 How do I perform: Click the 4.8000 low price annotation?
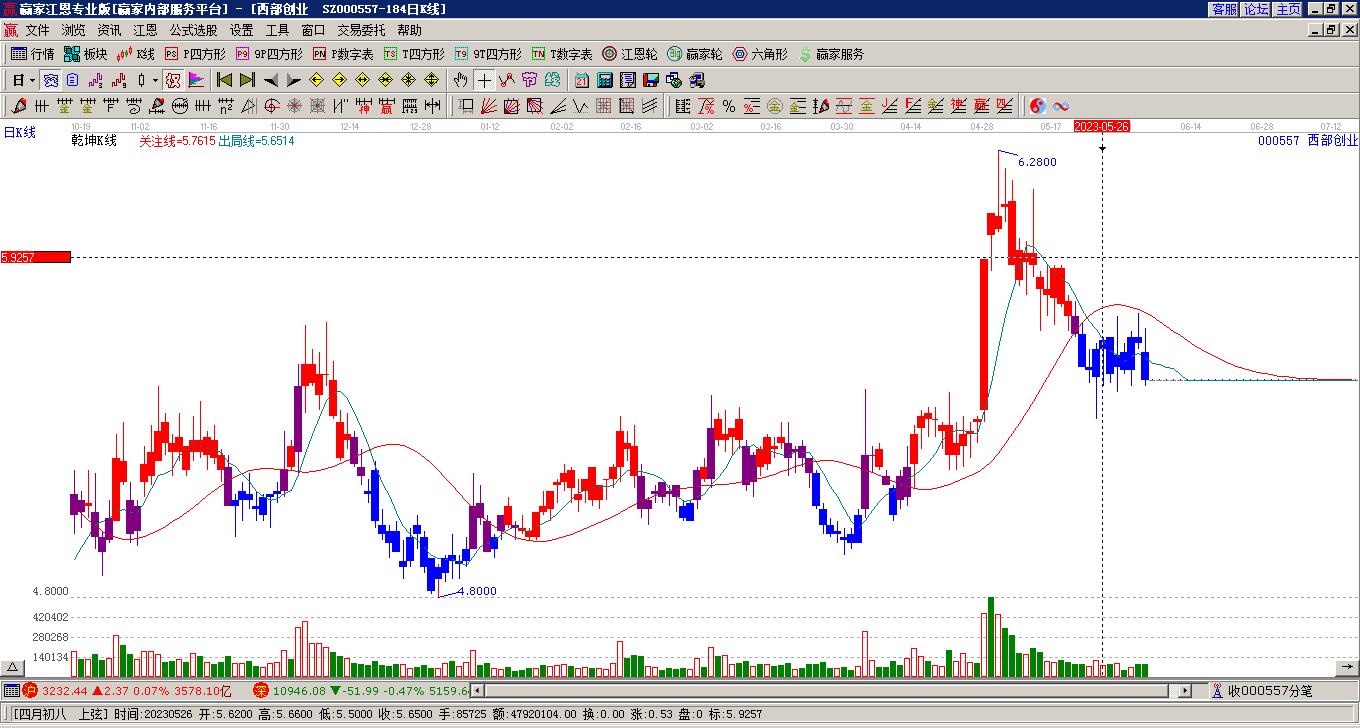(477, 592)
